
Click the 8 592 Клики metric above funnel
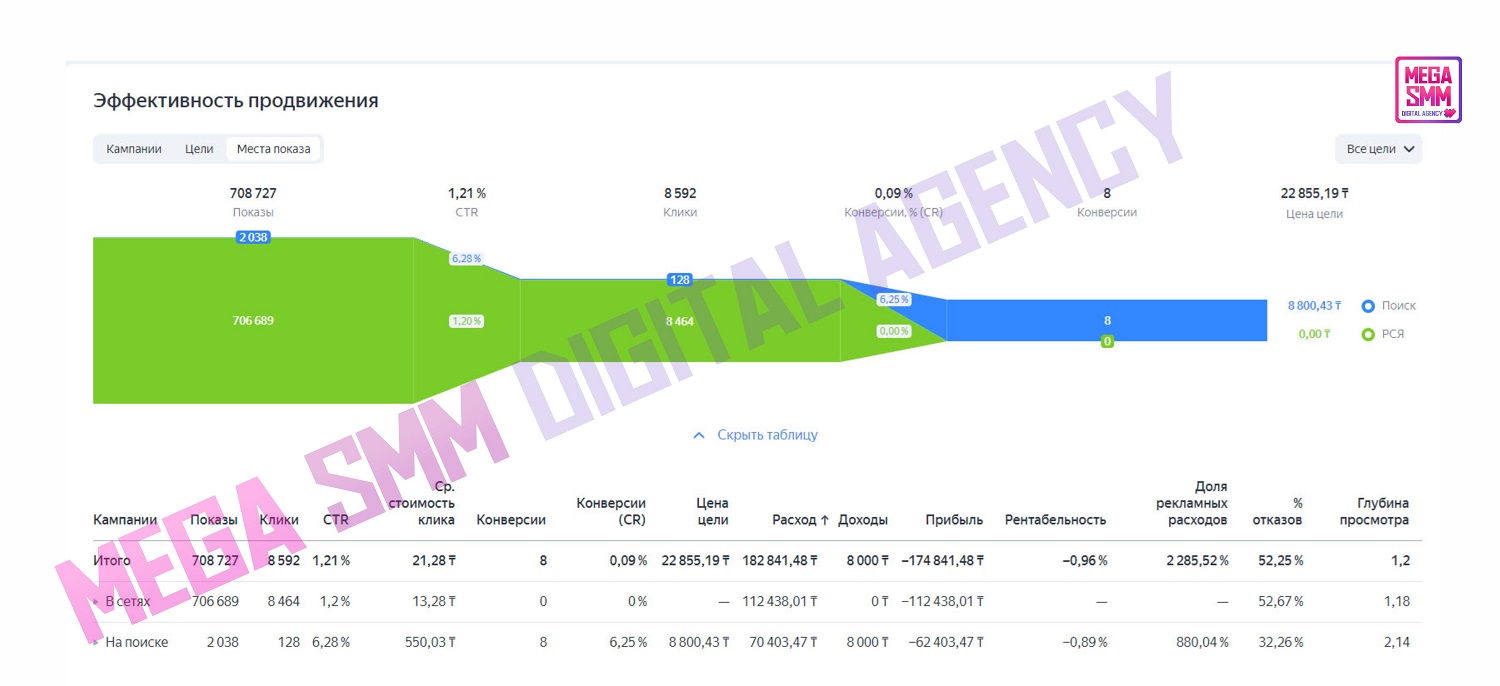680,193
